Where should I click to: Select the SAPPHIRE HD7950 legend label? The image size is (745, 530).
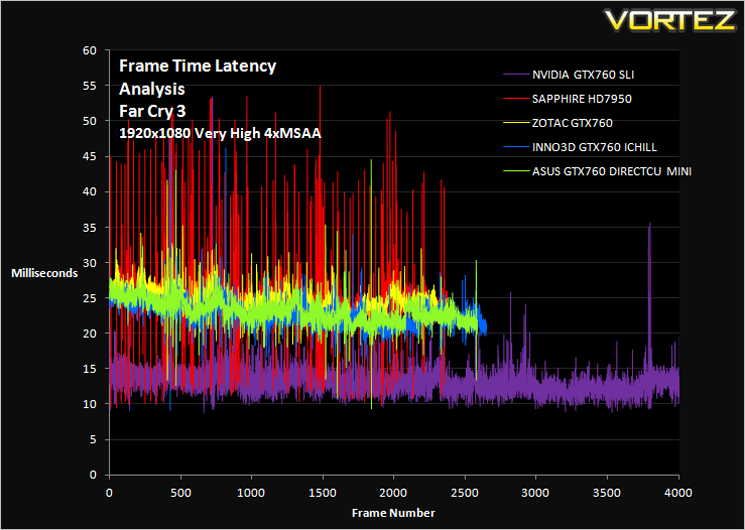(582, 99)
